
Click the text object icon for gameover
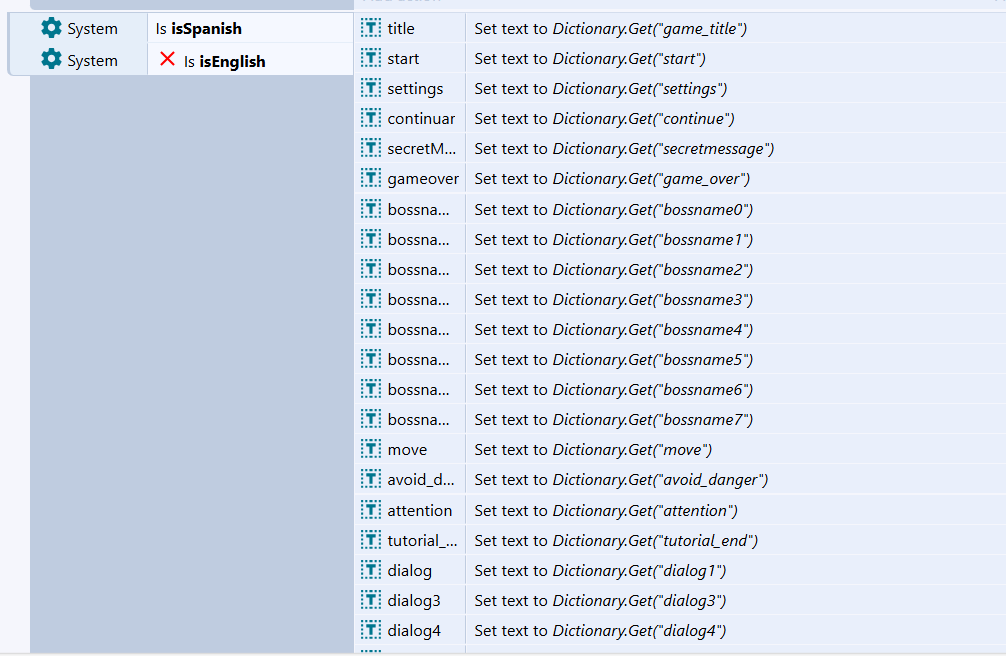pos(371,178)
